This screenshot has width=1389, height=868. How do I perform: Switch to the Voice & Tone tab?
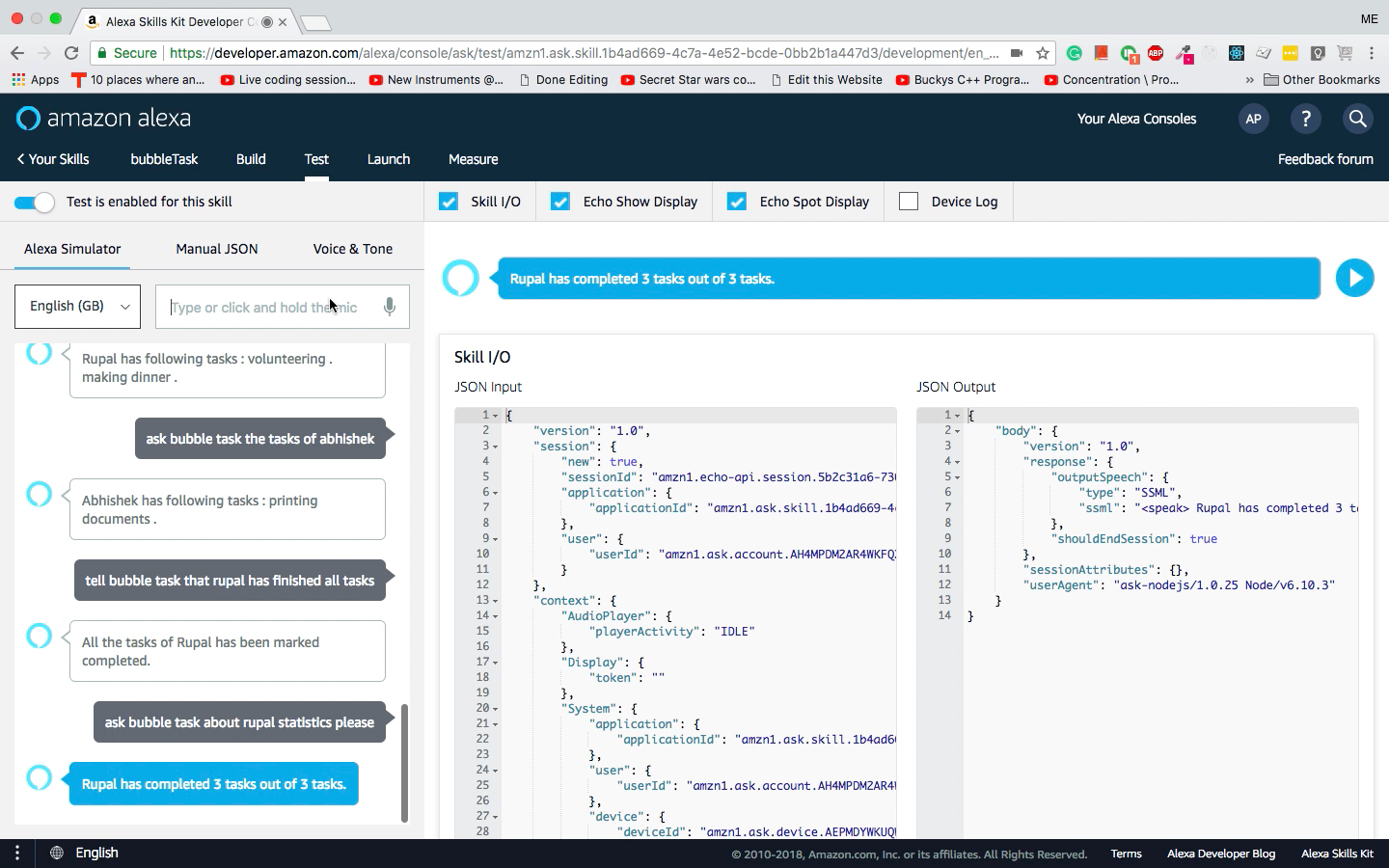click(x=353, y=249)
